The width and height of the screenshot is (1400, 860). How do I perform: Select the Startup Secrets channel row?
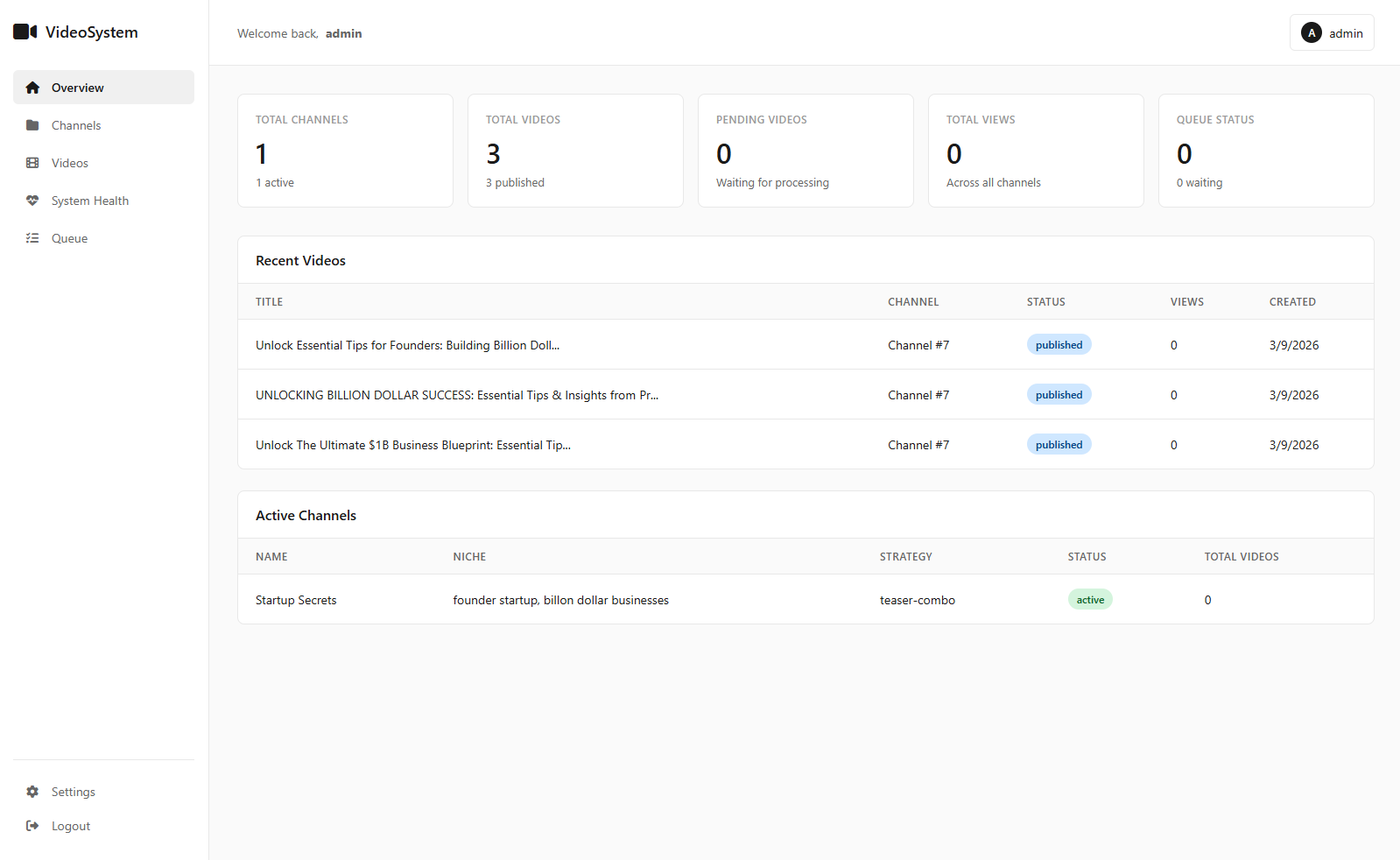click(296, 600)
